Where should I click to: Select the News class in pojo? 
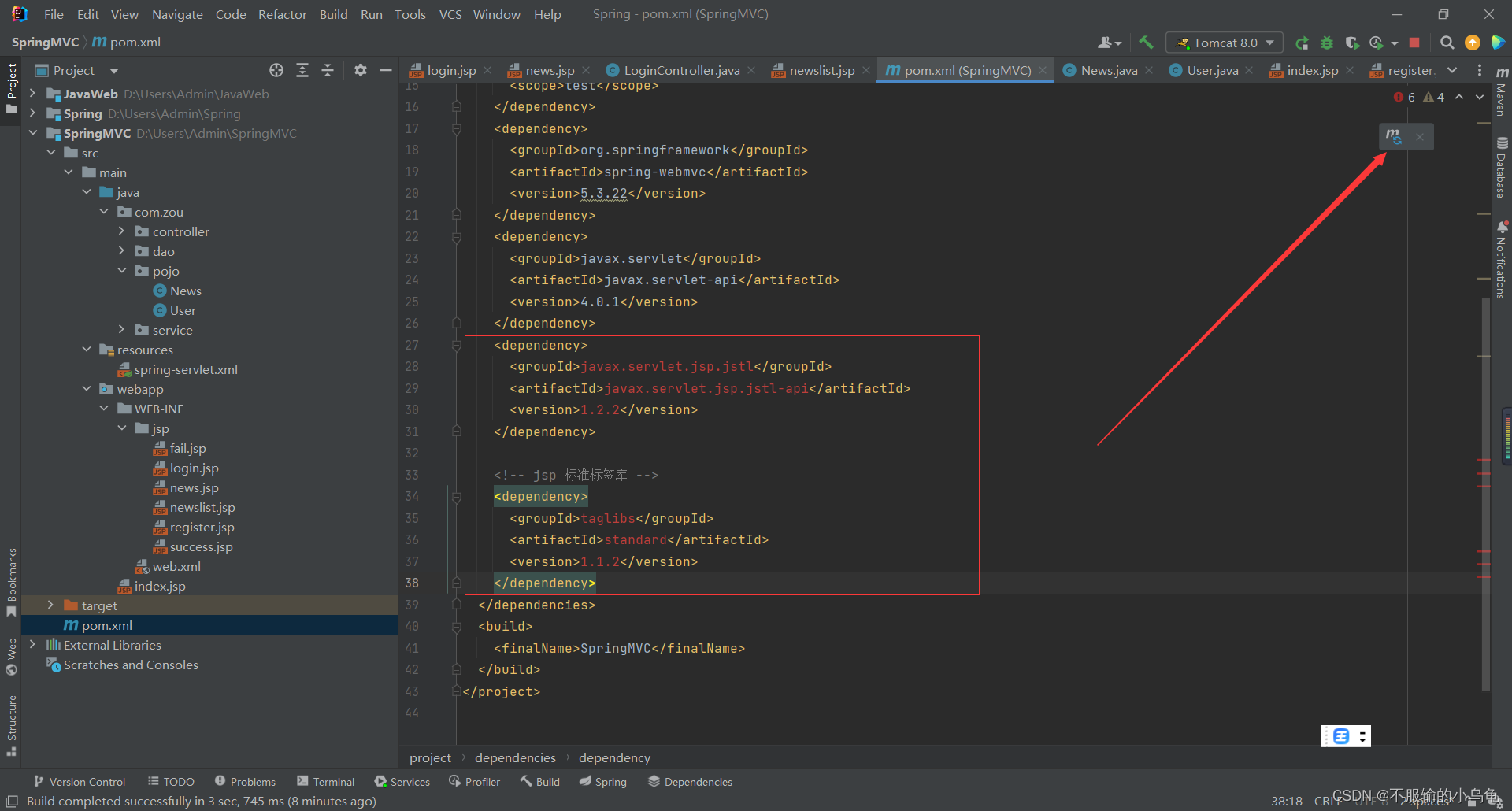pyautogui.click(x=186, y=291)
